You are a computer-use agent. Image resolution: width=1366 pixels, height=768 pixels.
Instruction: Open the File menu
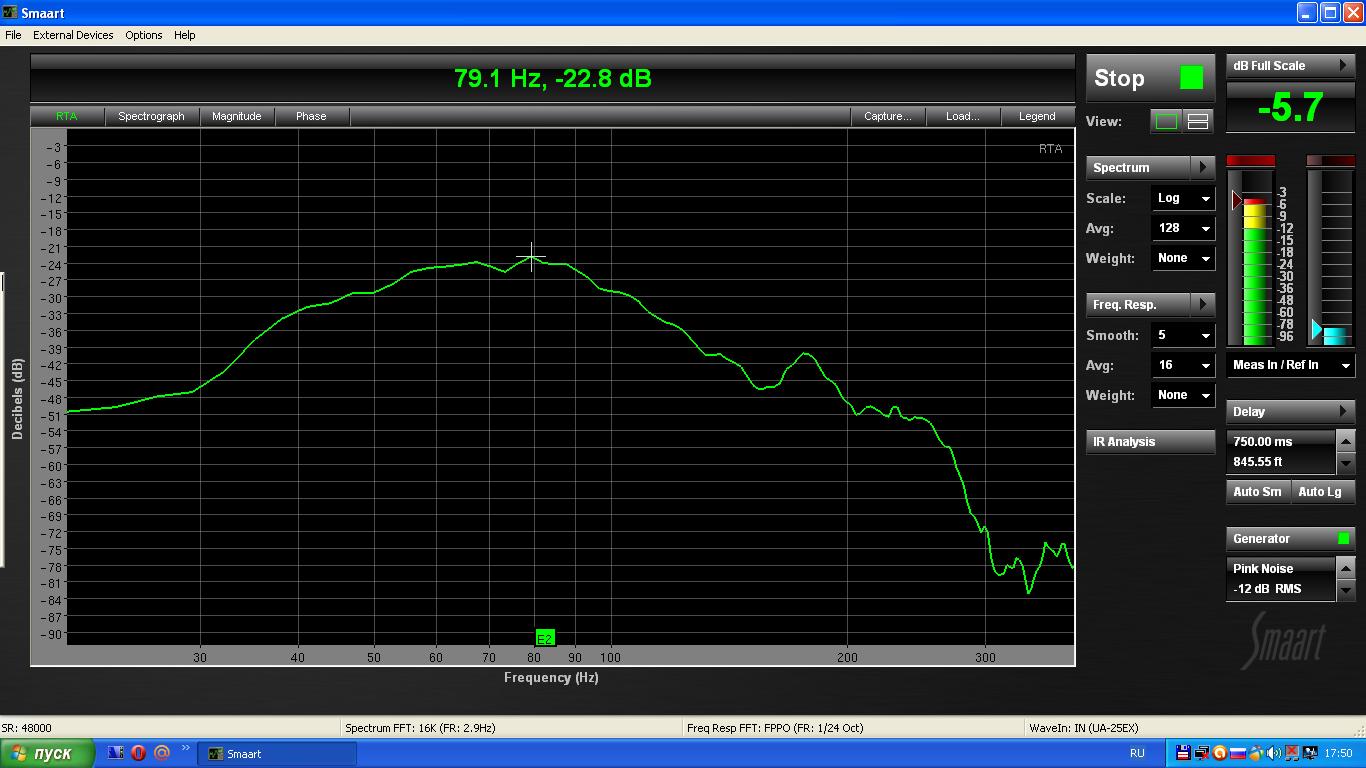[x=13, y=35]
